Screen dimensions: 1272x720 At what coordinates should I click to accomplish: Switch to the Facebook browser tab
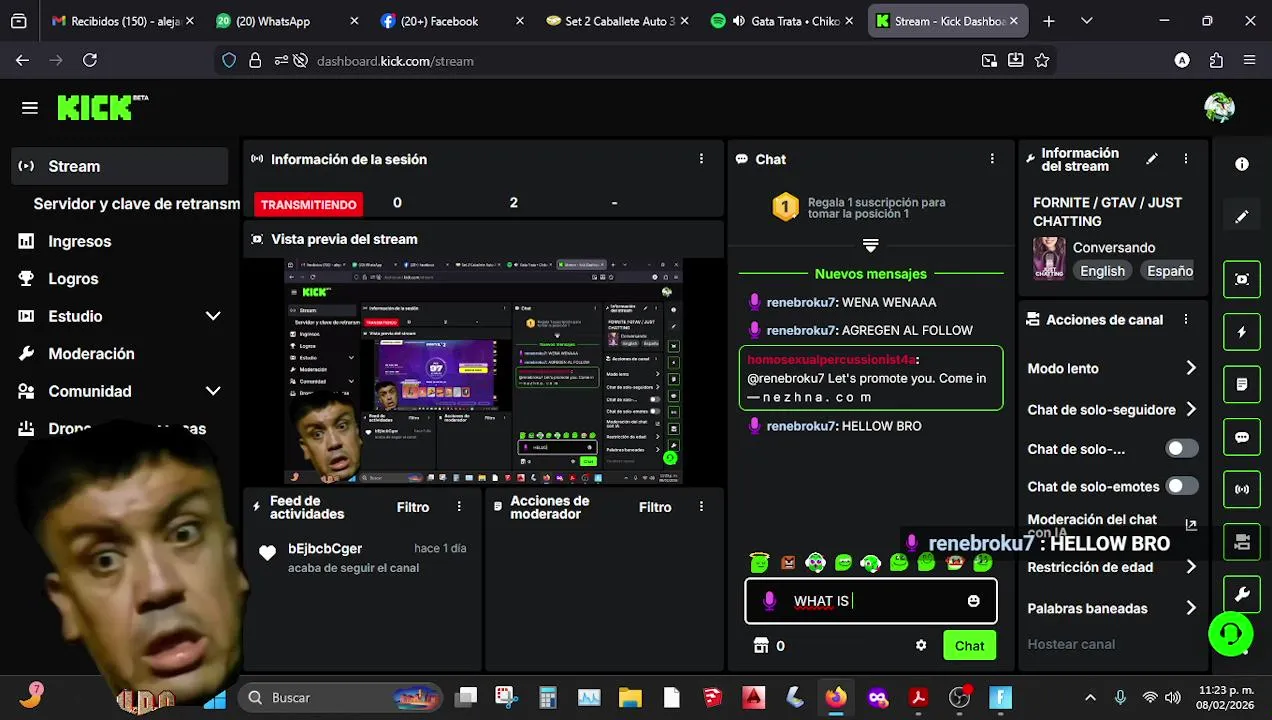coord(451,21)
